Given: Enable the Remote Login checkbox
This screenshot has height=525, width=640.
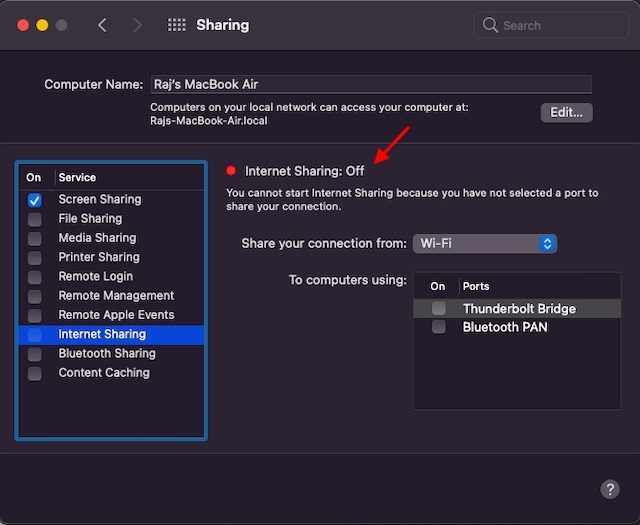Looking at the screenshot, I should (35, 277).
